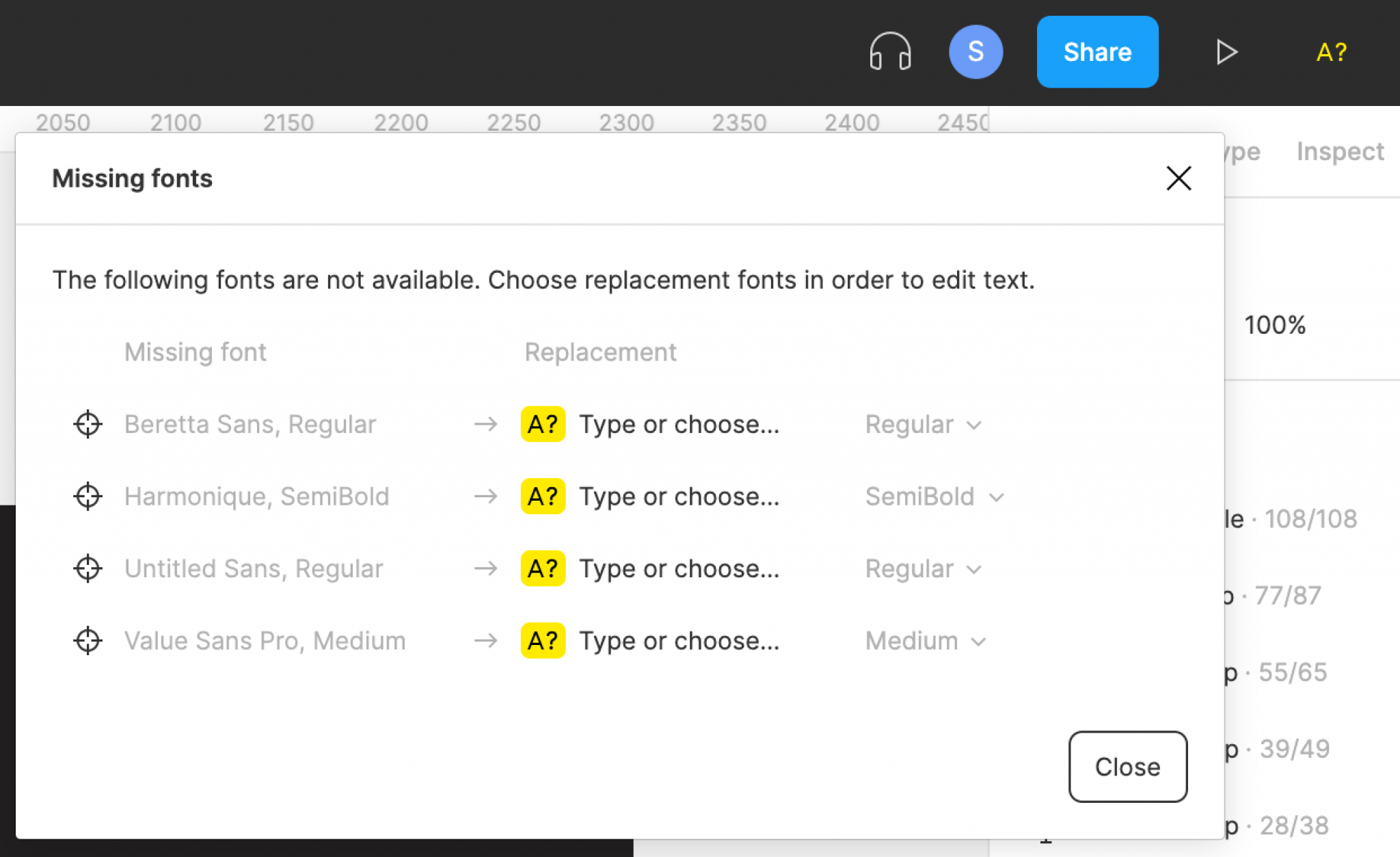The width and height of the screenshot is (1400, 857).
Task: Click the S avatar in the top bar
Action: click(975, 51)
